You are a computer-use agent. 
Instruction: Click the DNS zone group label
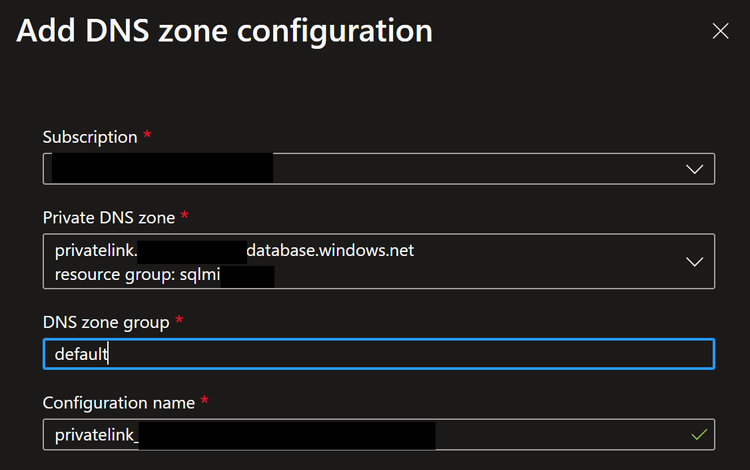106,322
